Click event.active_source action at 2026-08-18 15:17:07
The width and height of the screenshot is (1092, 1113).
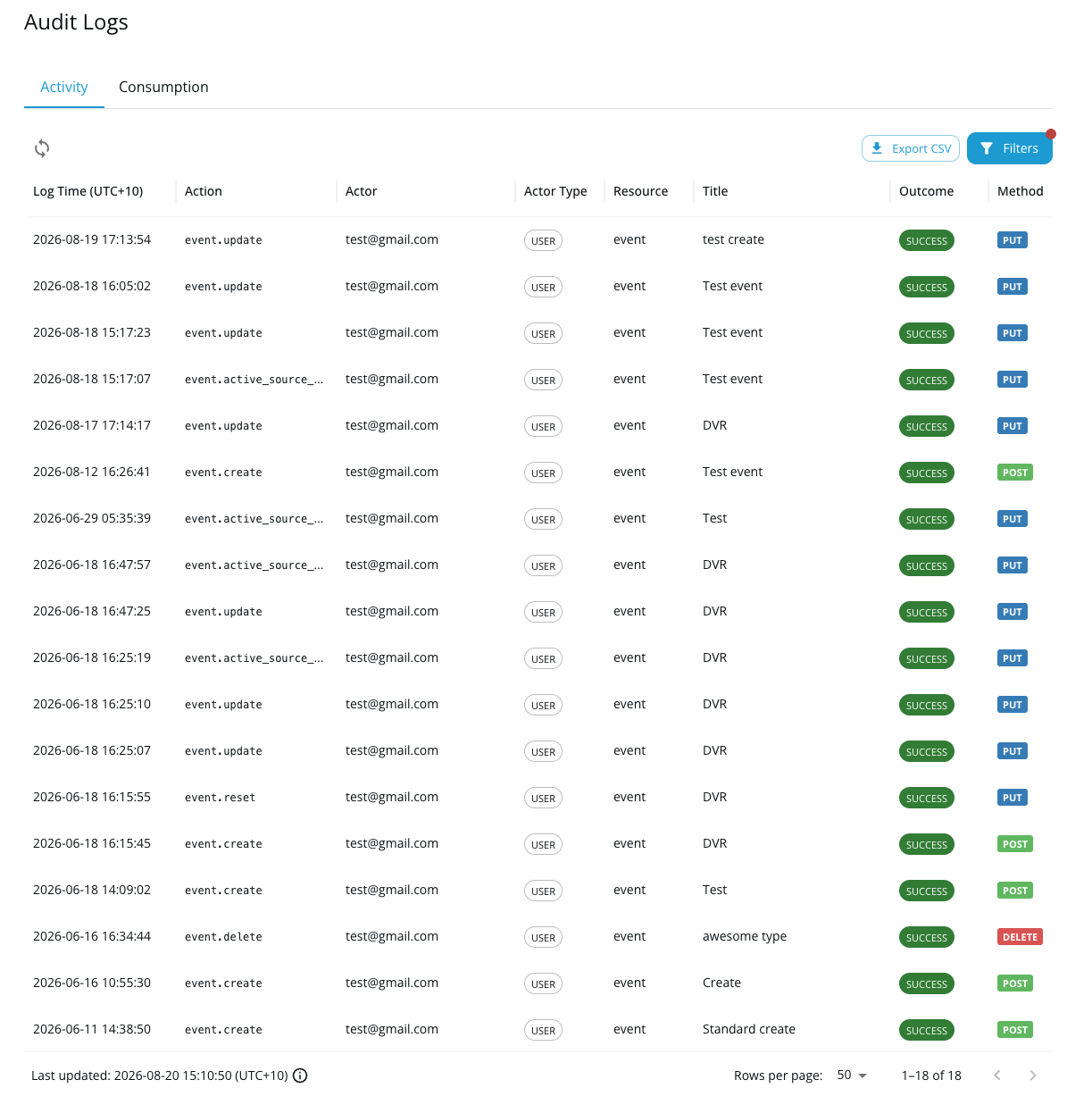pos(254,380)
